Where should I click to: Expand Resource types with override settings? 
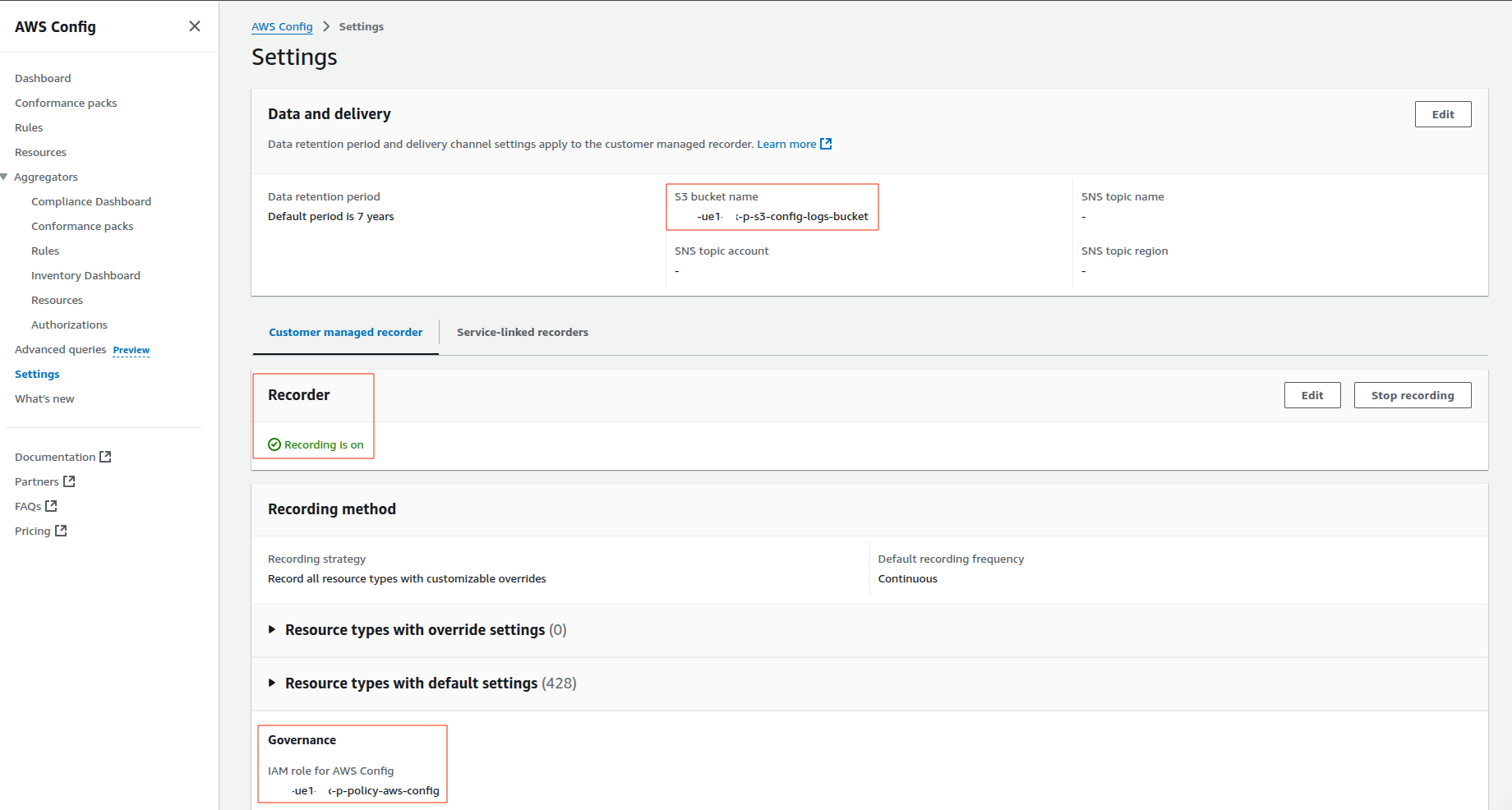tap(272, 629)
